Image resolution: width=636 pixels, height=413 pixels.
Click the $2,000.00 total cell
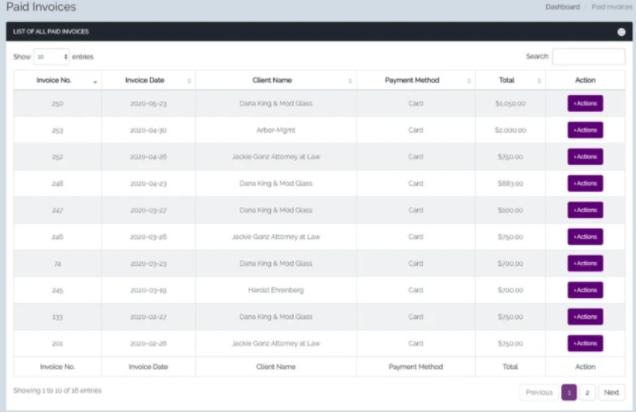[x=510, y=130]
